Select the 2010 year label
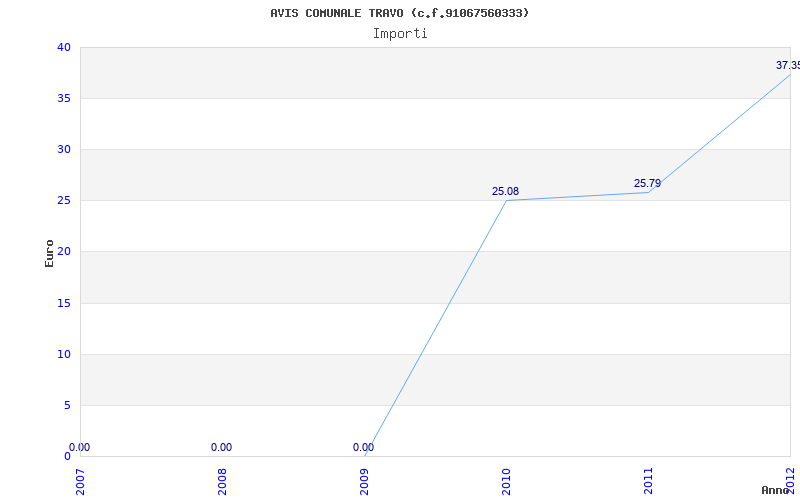The width and height of the screenshot is (800, 500). [506, 482]
